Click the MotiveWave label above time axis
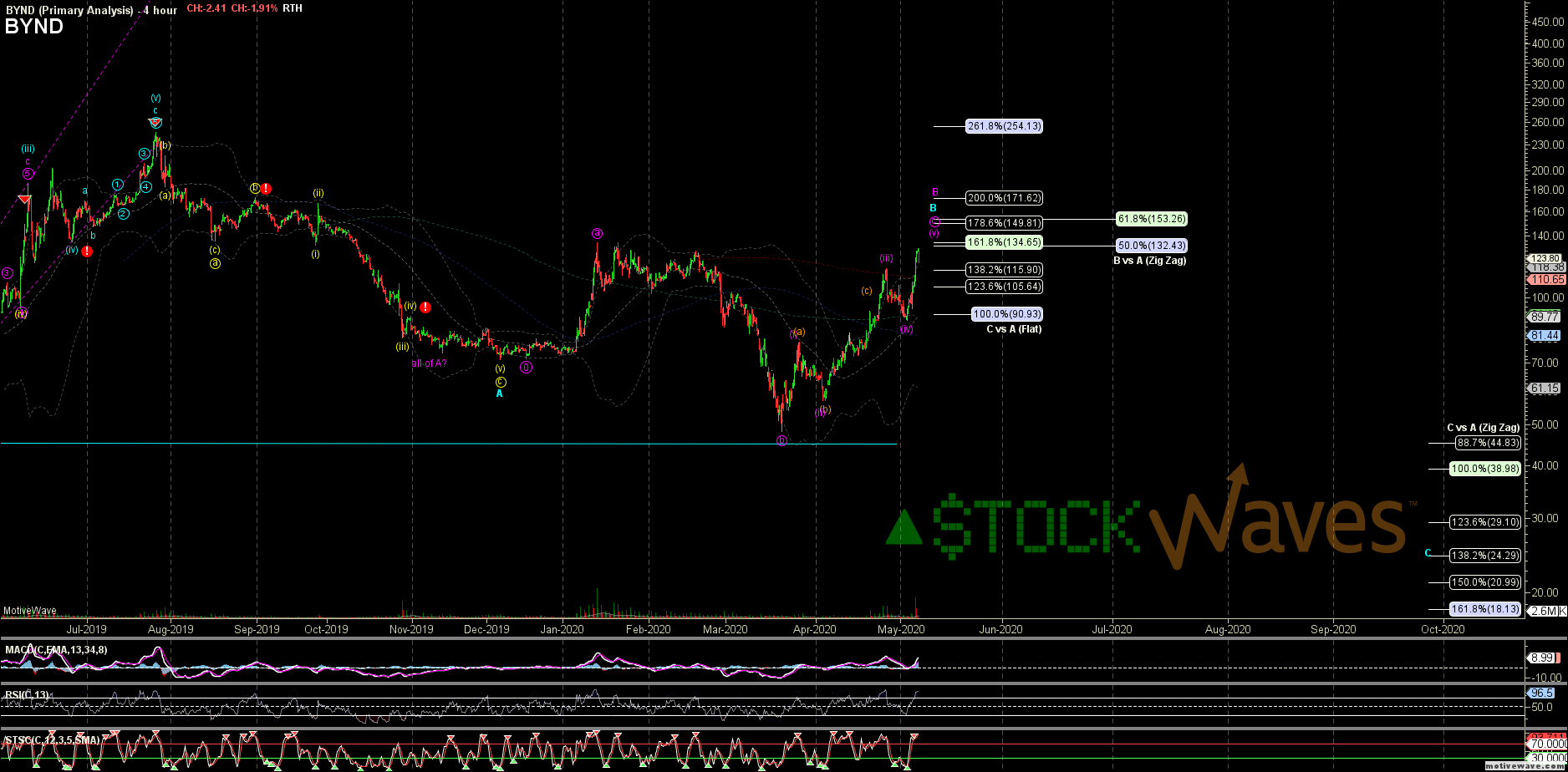This screenshot has height=772, width=1568. [x=29, y=611]
